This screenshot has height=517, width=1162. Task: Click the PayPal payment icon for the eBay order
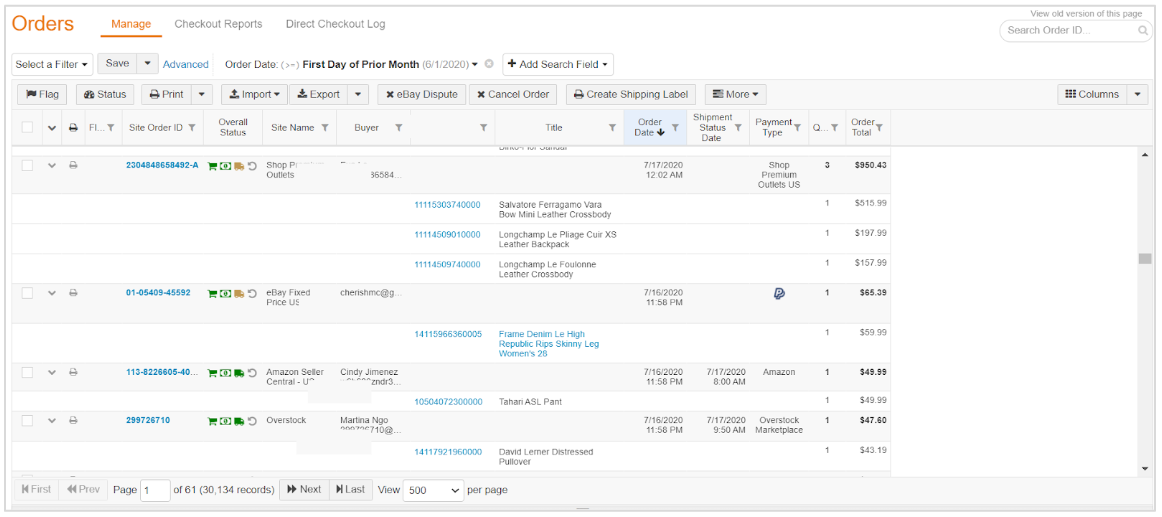click(x=779, y=293)
